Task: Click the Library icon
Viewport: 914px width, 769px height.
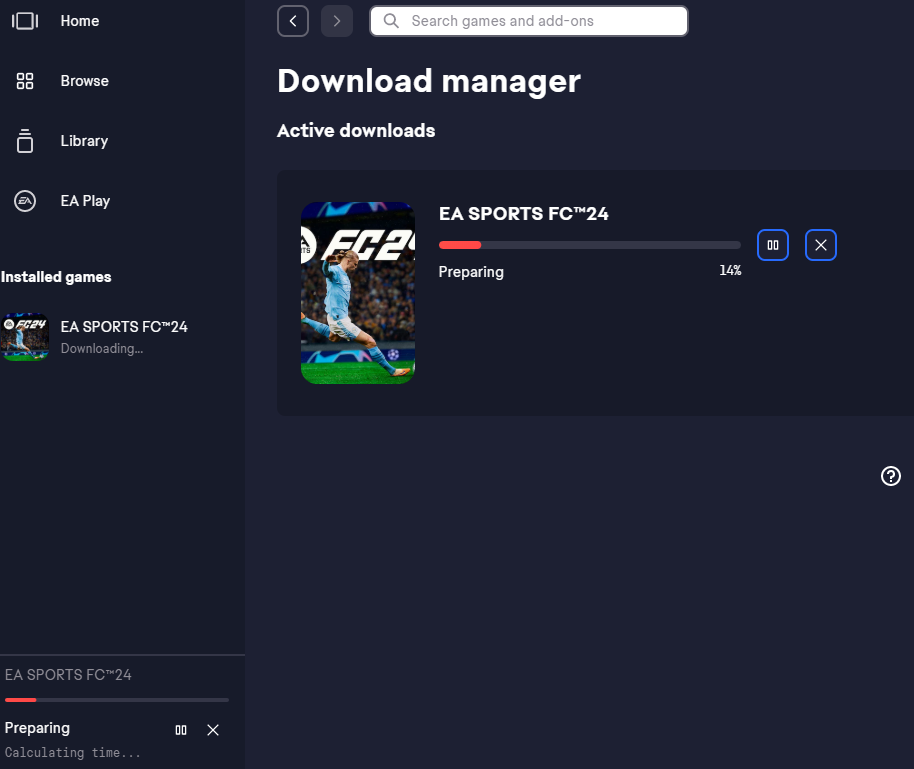Action: coord(24,141)
